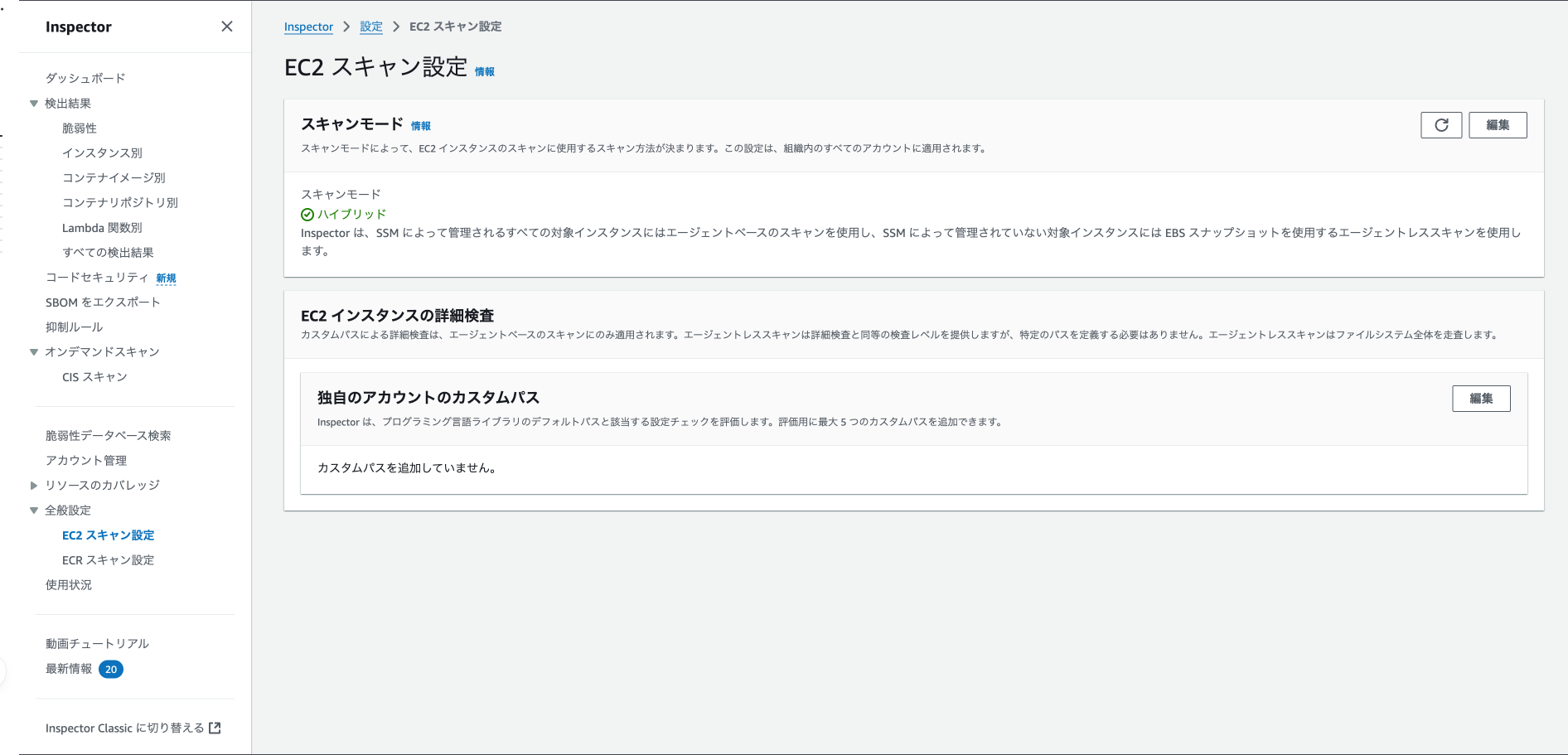Expand the リソースのカバレッジ section
The width and height of the screenshot is (1568, 755).
[x=33, y=485]
